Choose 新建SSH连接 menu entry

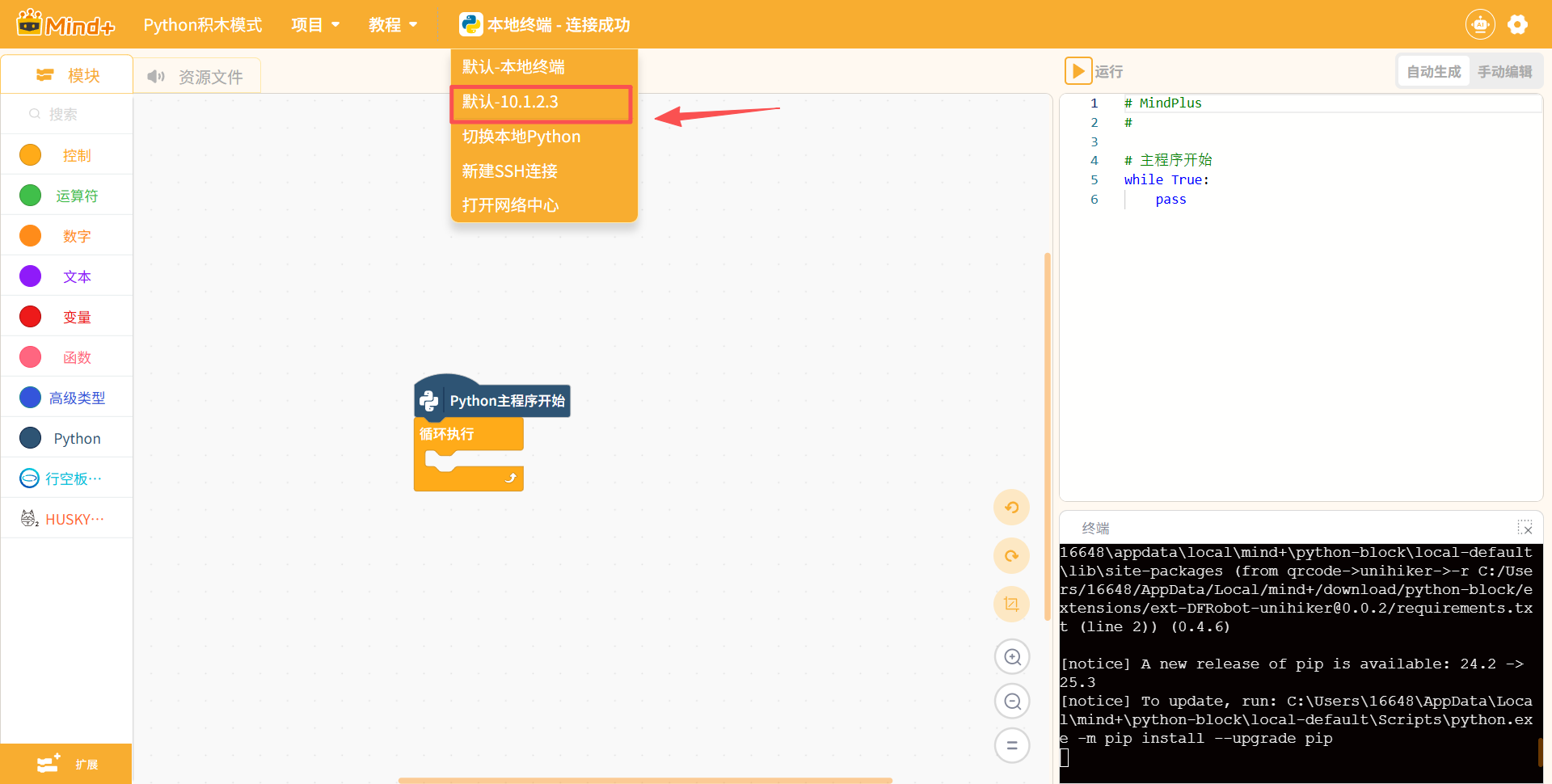(510, 171)
